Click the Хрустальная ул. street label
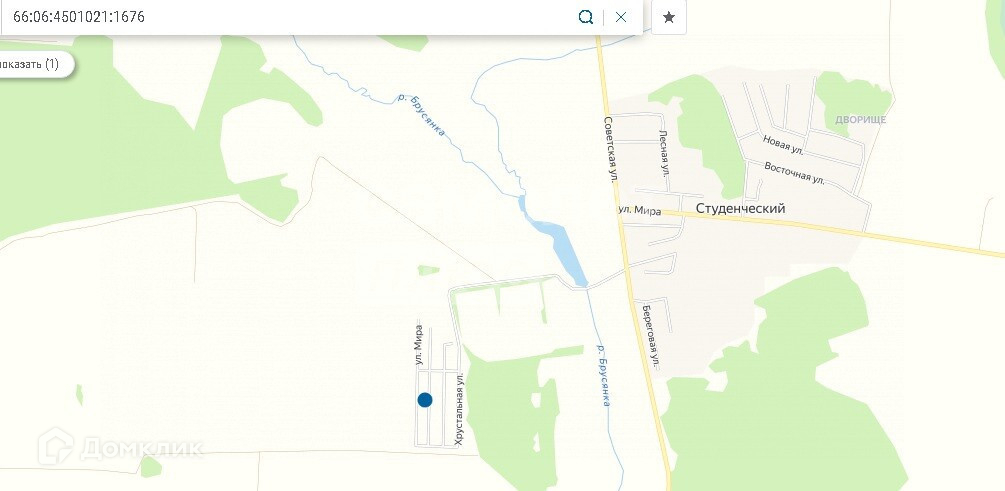This screenshot has width=1005, height=491. pos(458,410)
